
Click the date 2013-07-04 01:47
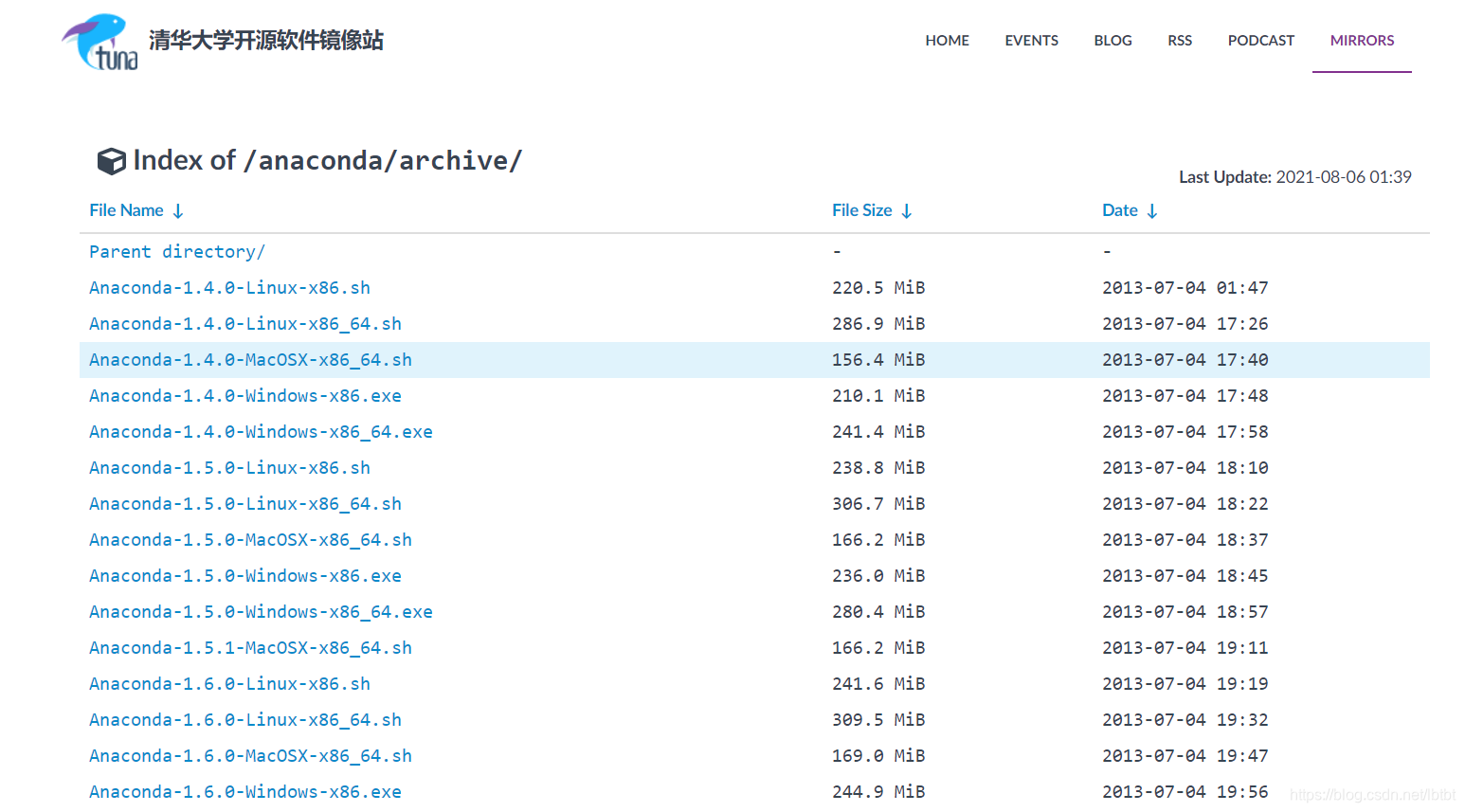[1185, 288]
